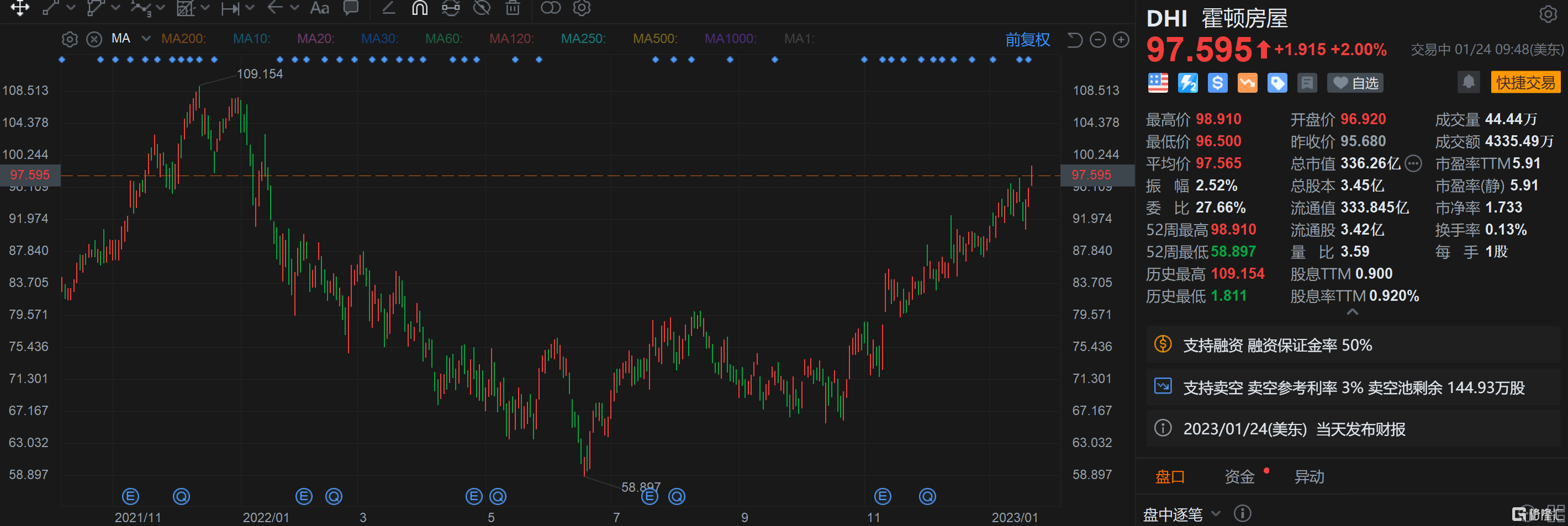This screenshot has height=526, width=1568.
Task: Toggle hide drawings eye icon
Action: coord(482,8)
